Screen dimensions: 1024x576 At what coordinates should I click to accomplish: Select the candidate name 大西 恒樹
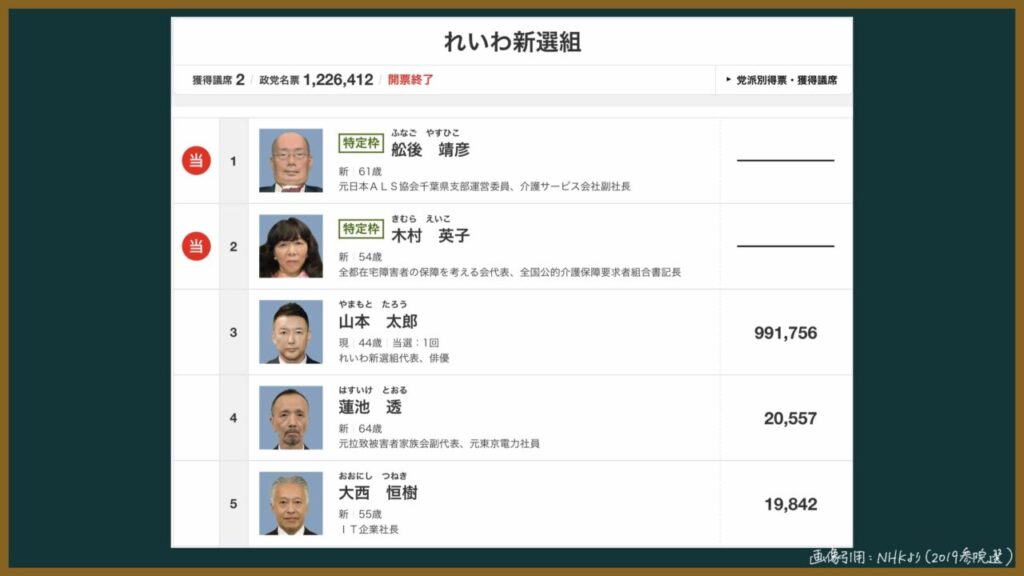click(x=377, y=493)
